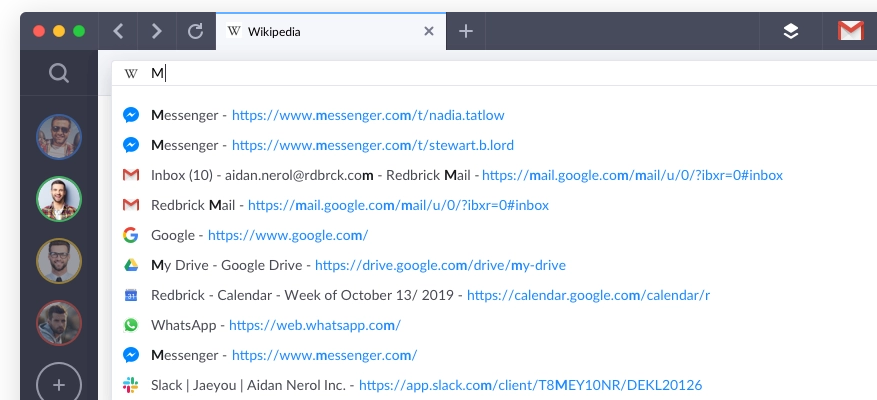877x400 pixels.
Task: Open Messenger suggestion for stewart.b.lord
Action: (332, 145)
